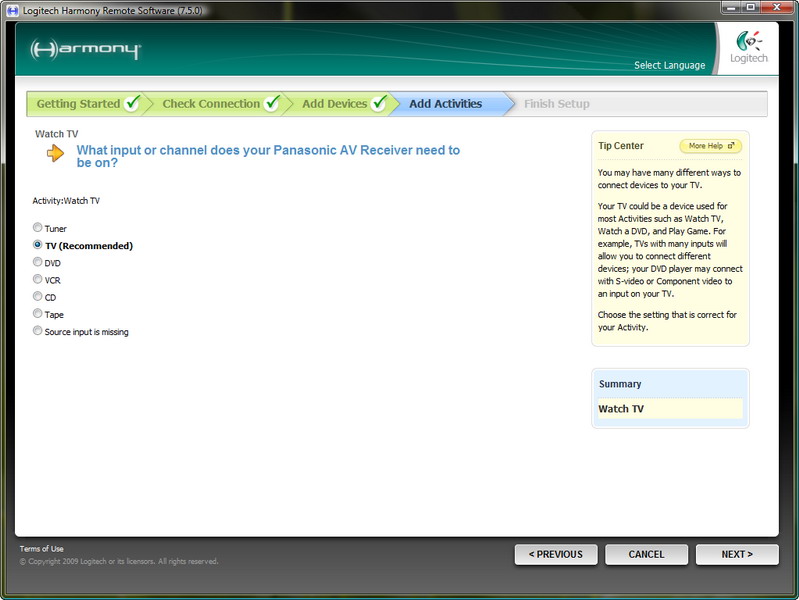Click the orange arrow beside the question
This screenshot has width=799, height=600.
click(54, 153)
